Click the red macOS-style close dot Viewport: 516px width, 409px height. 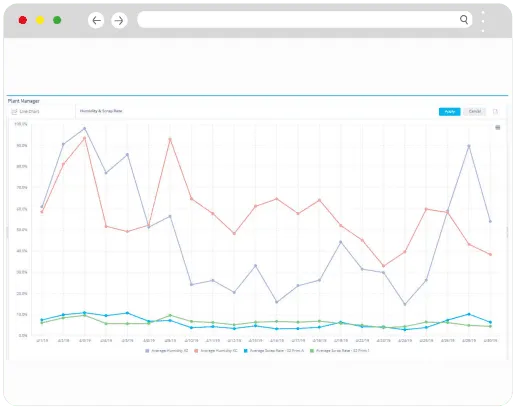[x=23, y=20]
